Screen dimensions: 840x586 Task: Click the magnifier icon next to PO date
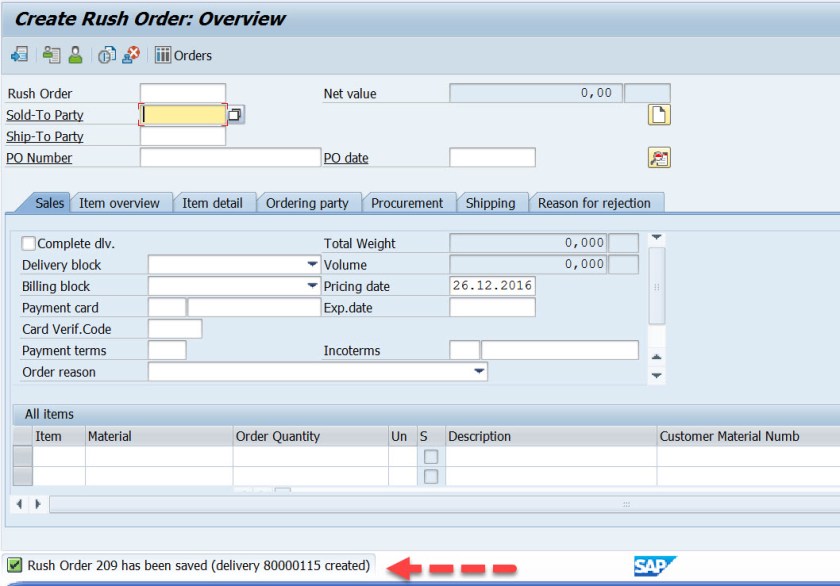pos(659,158)
